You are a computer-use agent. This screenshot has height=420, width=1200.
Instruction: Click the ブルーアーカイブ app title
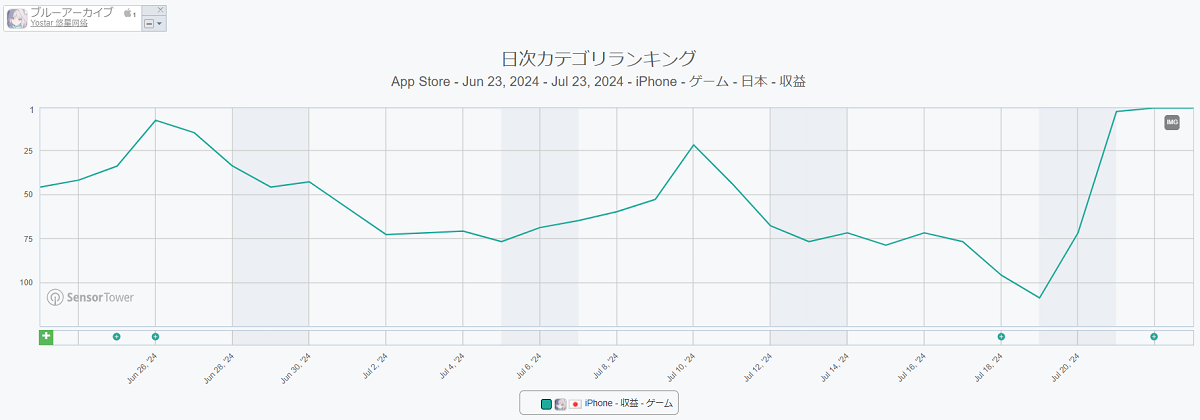tap(72, 11)
